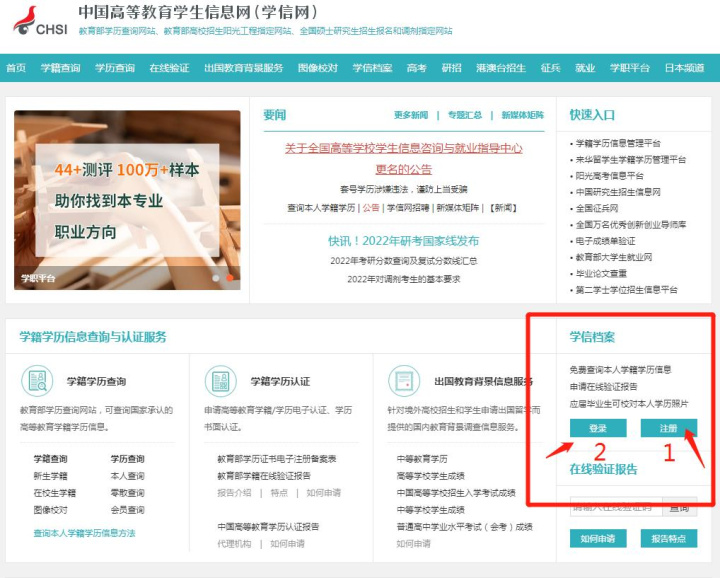The width and height of the screenshot is (720, 578).
Task: Open the 学籍查询 nav item
Action: coord(61,68)
